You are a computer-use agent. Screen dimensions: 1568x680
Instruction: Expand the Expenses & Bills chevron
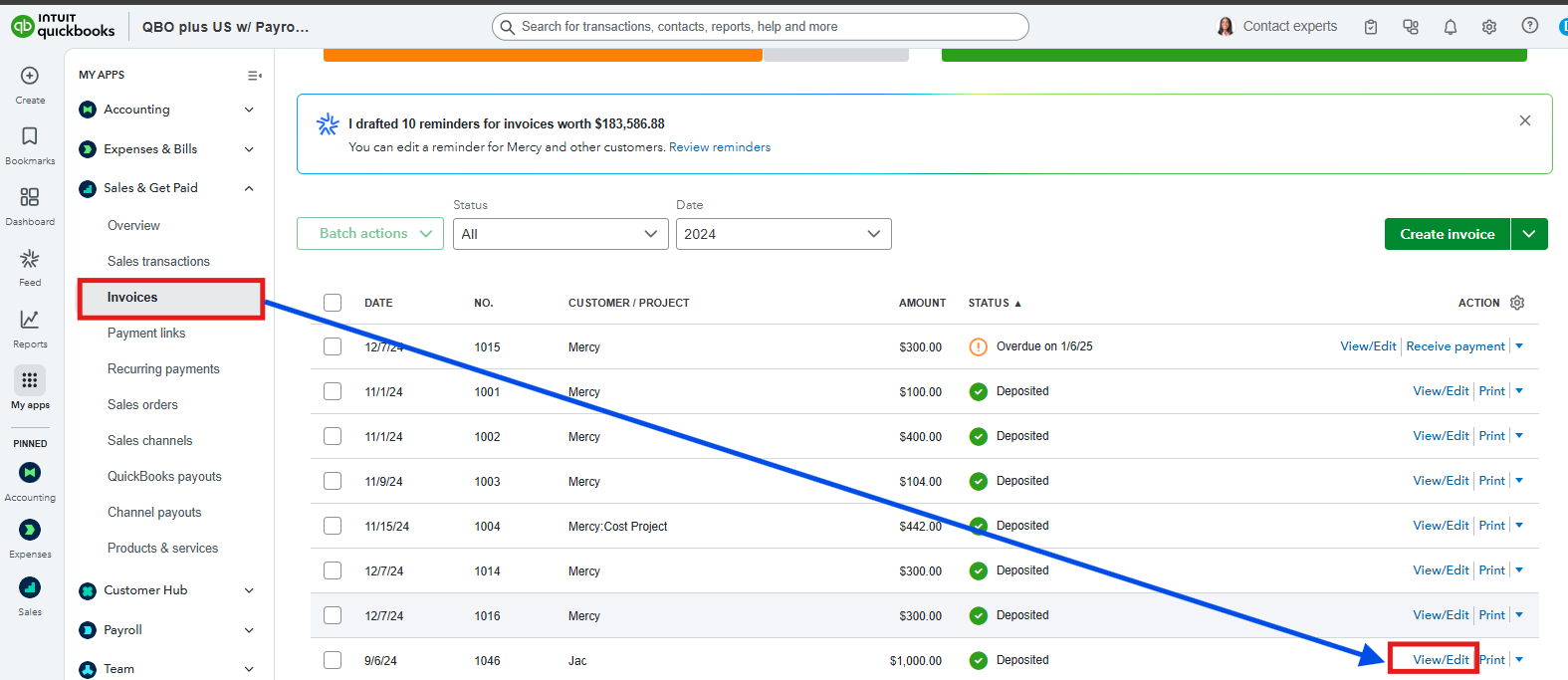(x=249, y=149)
